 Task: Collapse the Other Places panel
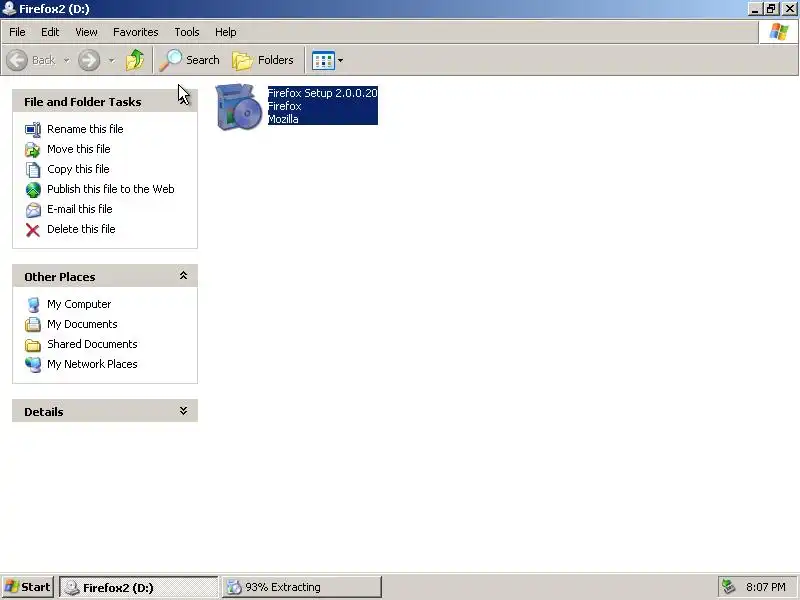(x=183, y=276)
